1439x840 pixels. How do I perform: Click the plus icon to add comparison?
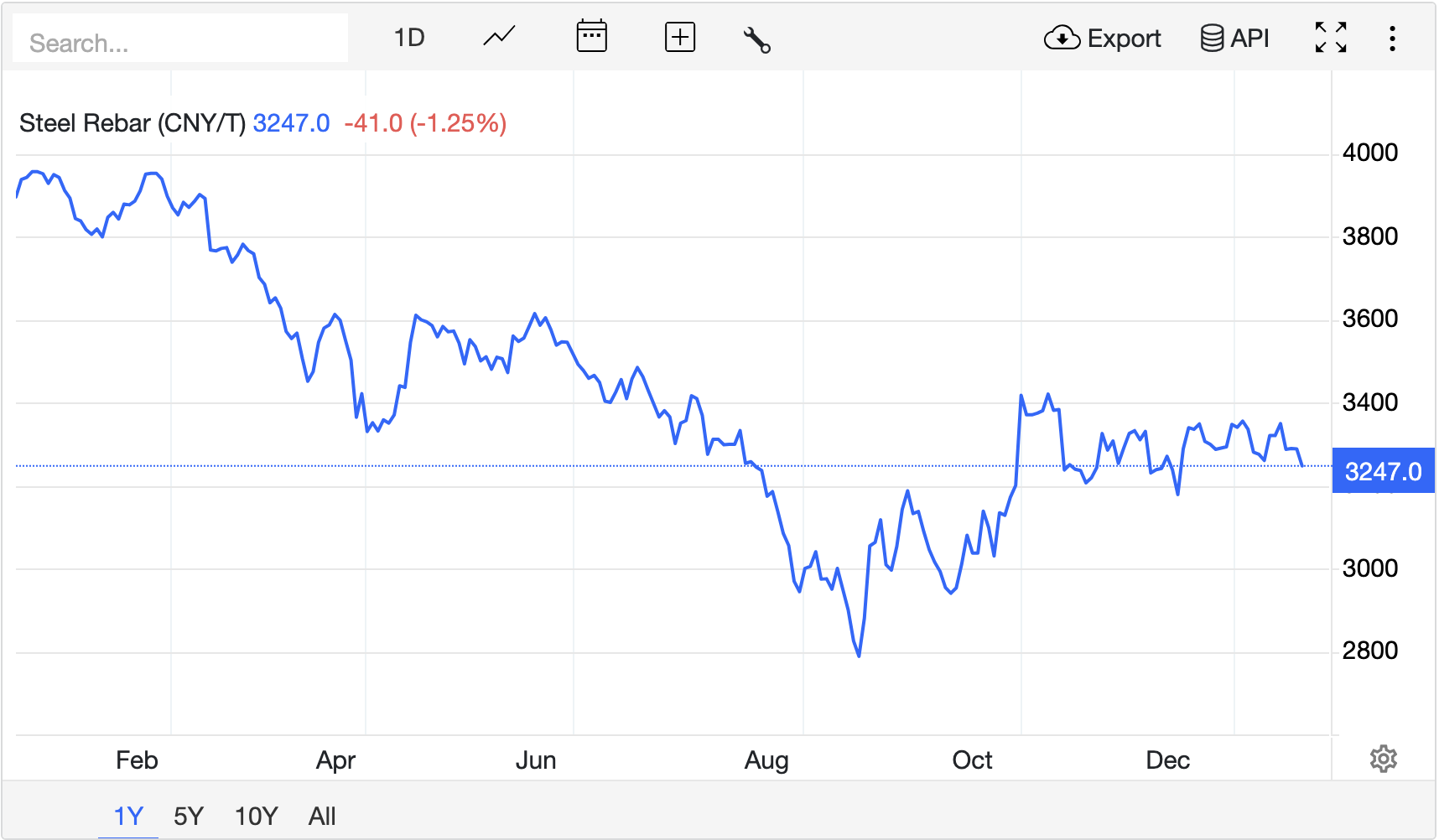click(x=679, y=38)
